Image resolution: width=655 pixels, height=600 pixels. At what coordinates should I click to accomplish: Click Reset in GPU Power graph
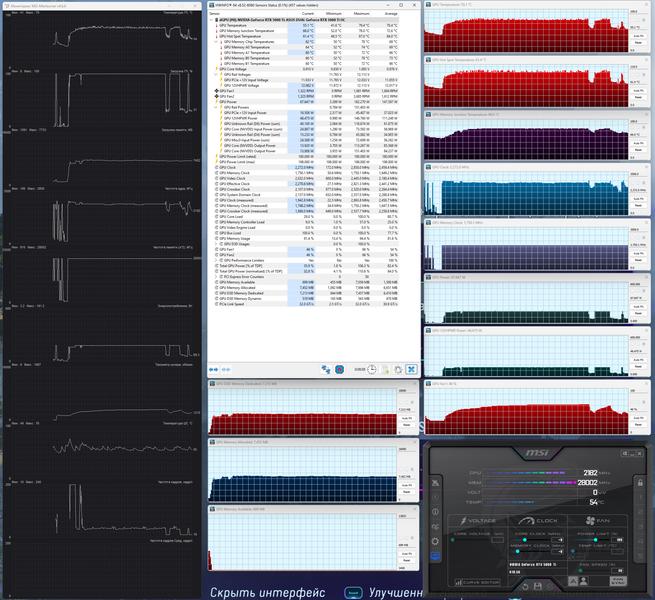coord(638,313)
